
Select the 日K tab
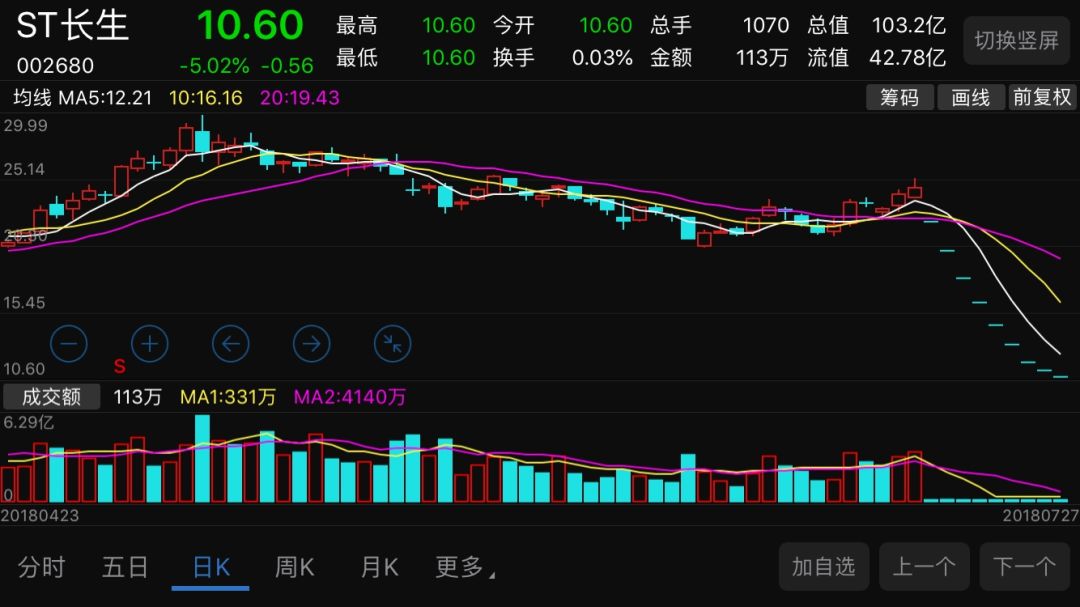pyautogui.click(x=211, y=567)
